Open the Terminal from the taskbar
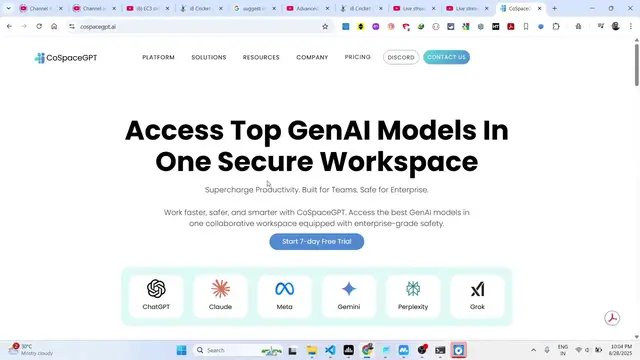 click(x=440, y=350)
